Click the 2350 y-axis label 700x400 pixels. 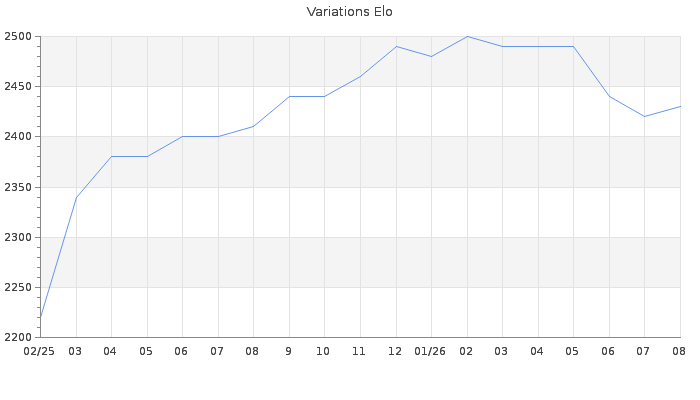tap(18, 188)
